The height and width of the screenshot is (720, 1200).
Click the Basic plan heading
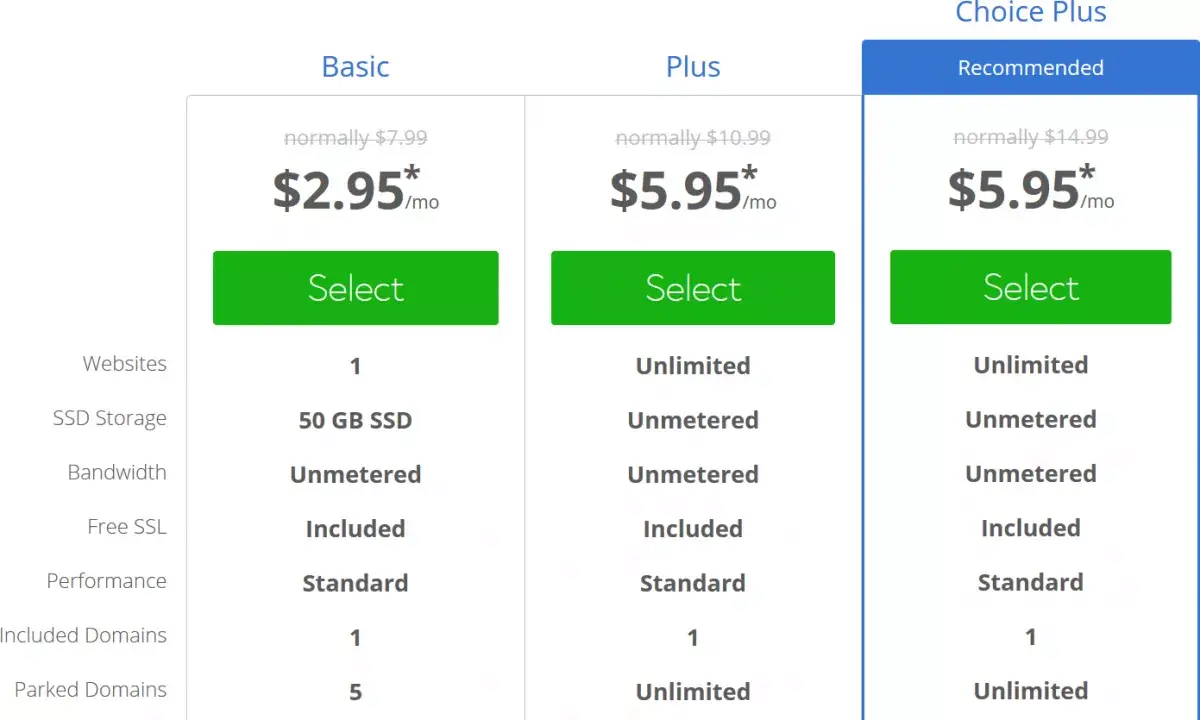click(355, 67)
